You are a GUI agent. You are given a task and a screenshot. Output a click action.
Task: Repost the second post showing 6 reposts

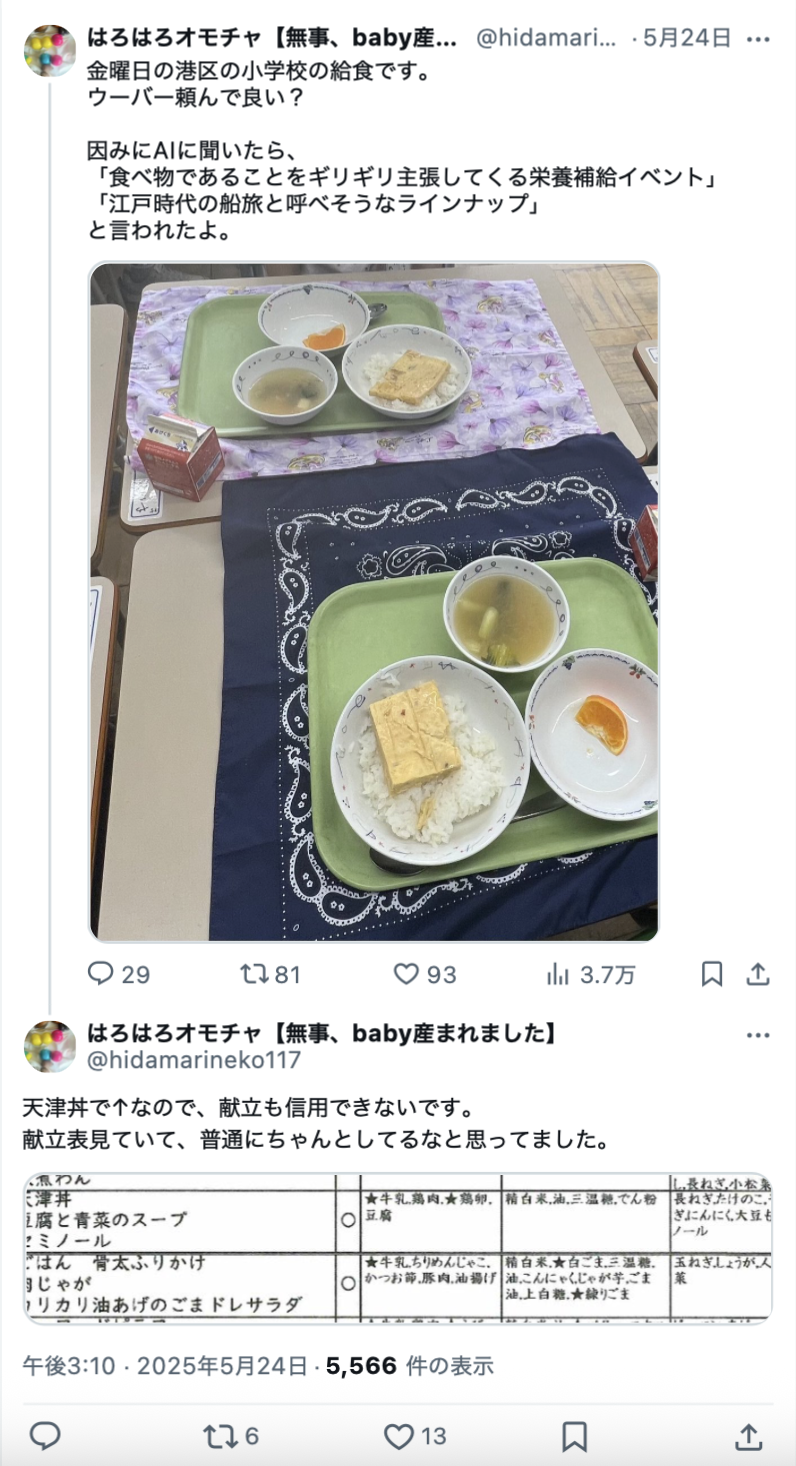231,1436
